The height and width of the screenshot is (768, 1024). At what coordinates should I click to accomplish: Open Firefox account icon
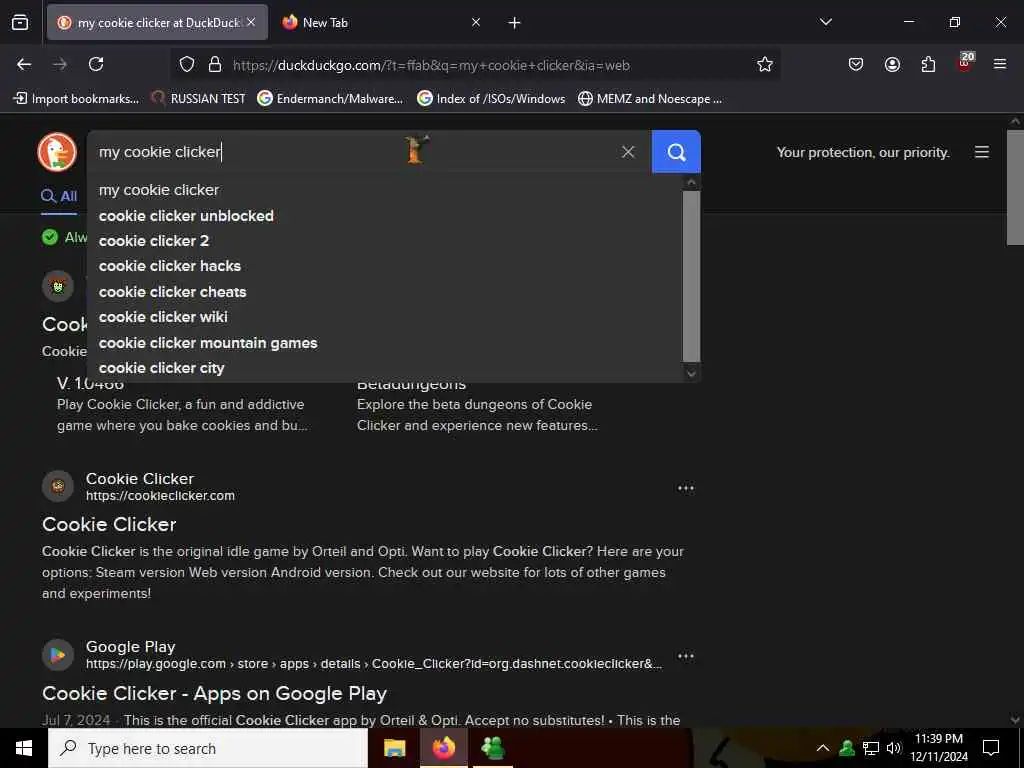point(892,64)
